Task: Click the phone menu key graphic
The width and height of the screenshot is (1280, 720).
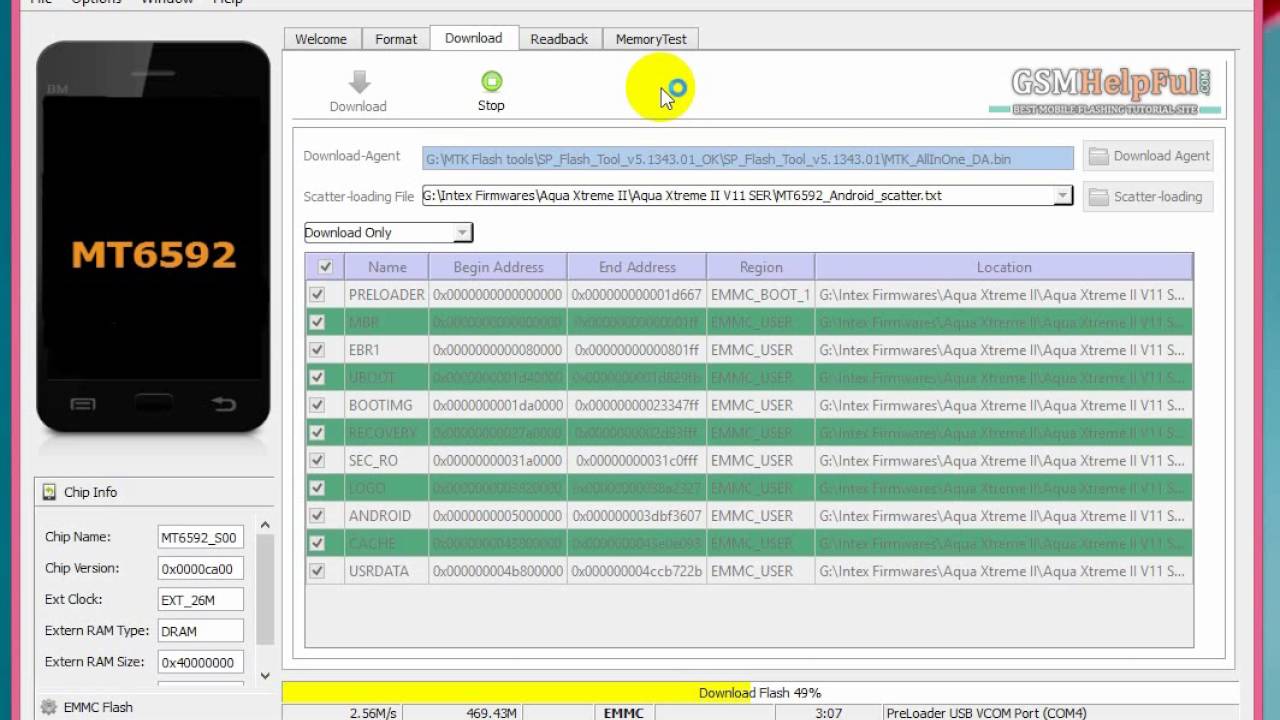Action: pos(83,404)
